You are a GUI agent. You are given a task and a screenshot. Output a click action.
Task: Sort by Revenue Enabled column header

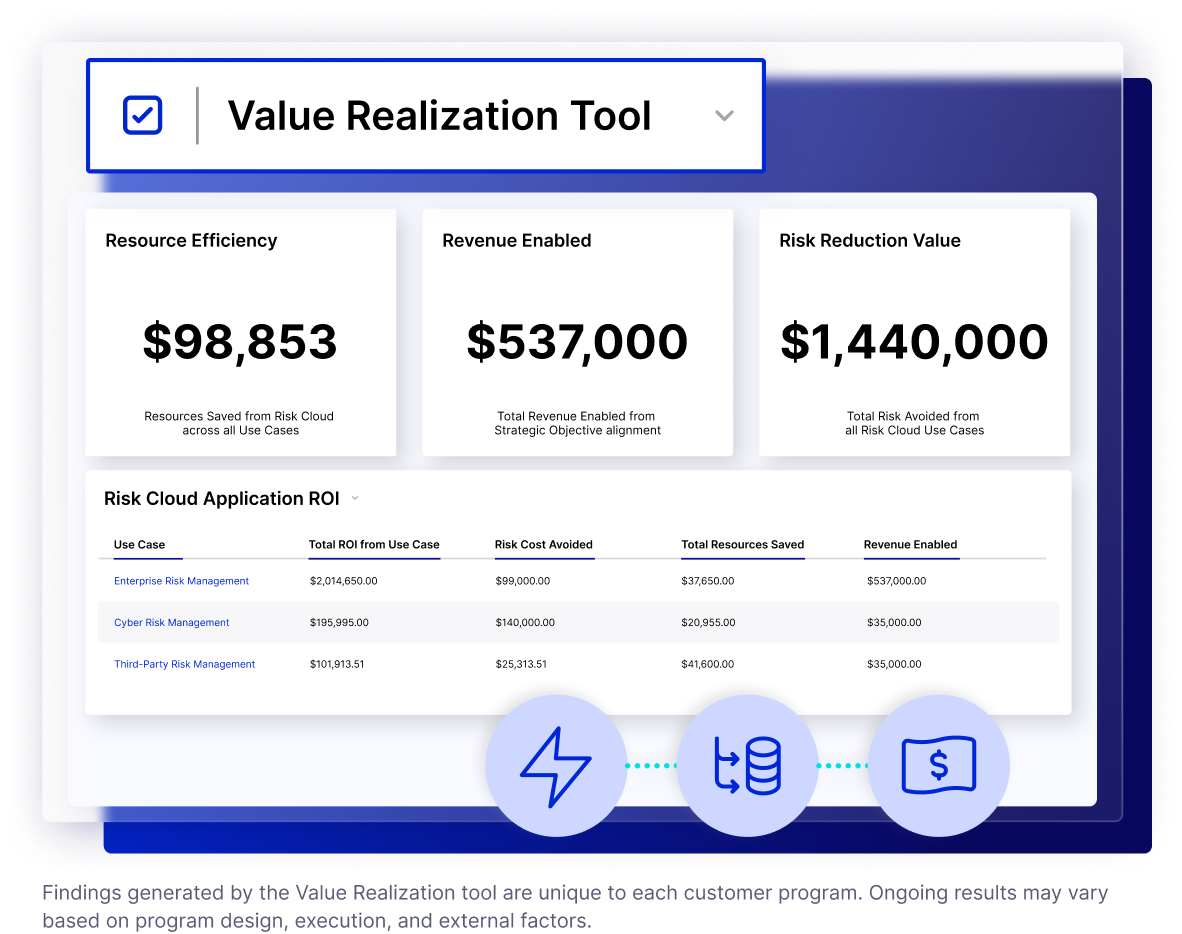coord(911,544)
